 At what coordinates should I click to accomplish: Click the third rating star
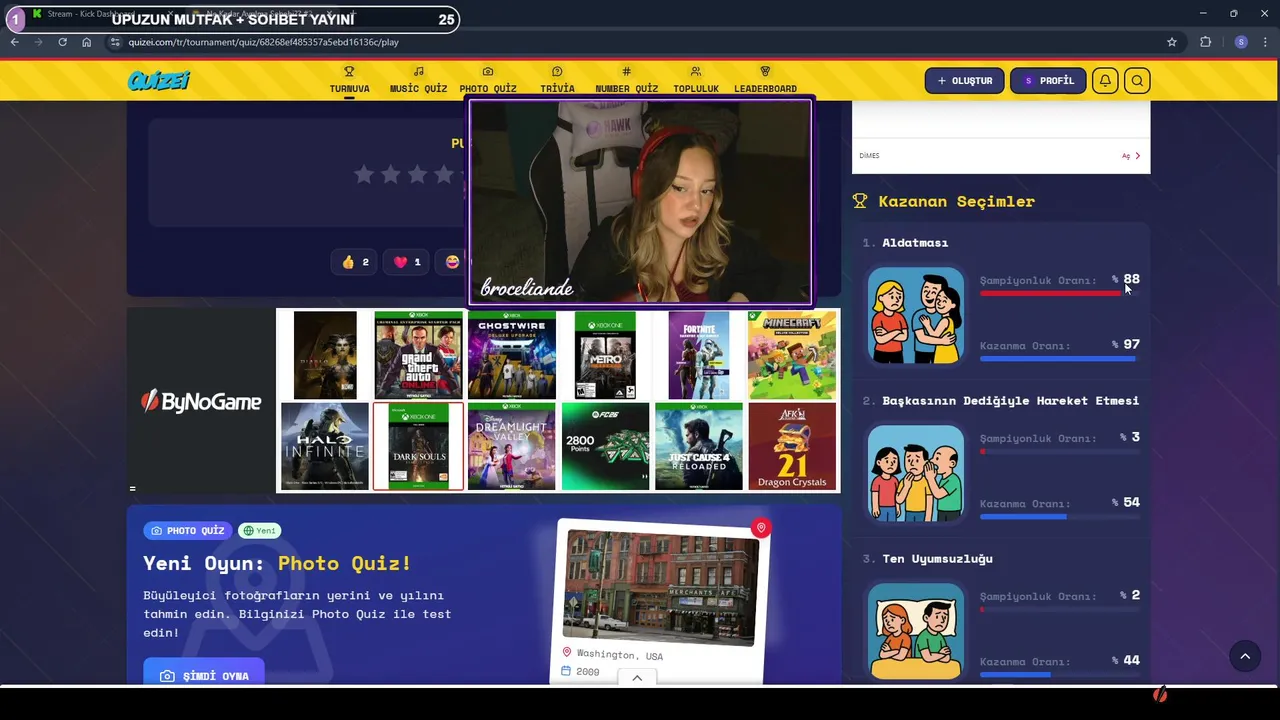click(418, 175)
